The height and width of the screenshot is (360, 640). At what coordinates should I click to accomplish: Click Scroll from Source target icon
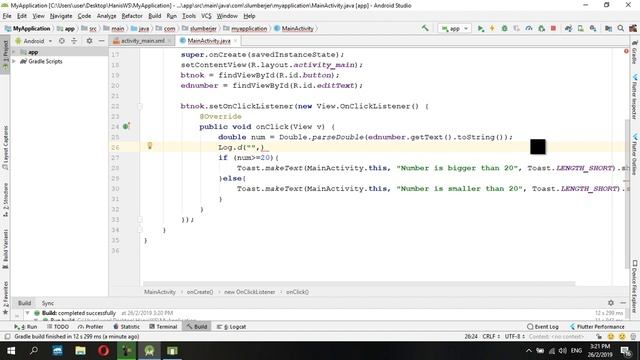62,41
